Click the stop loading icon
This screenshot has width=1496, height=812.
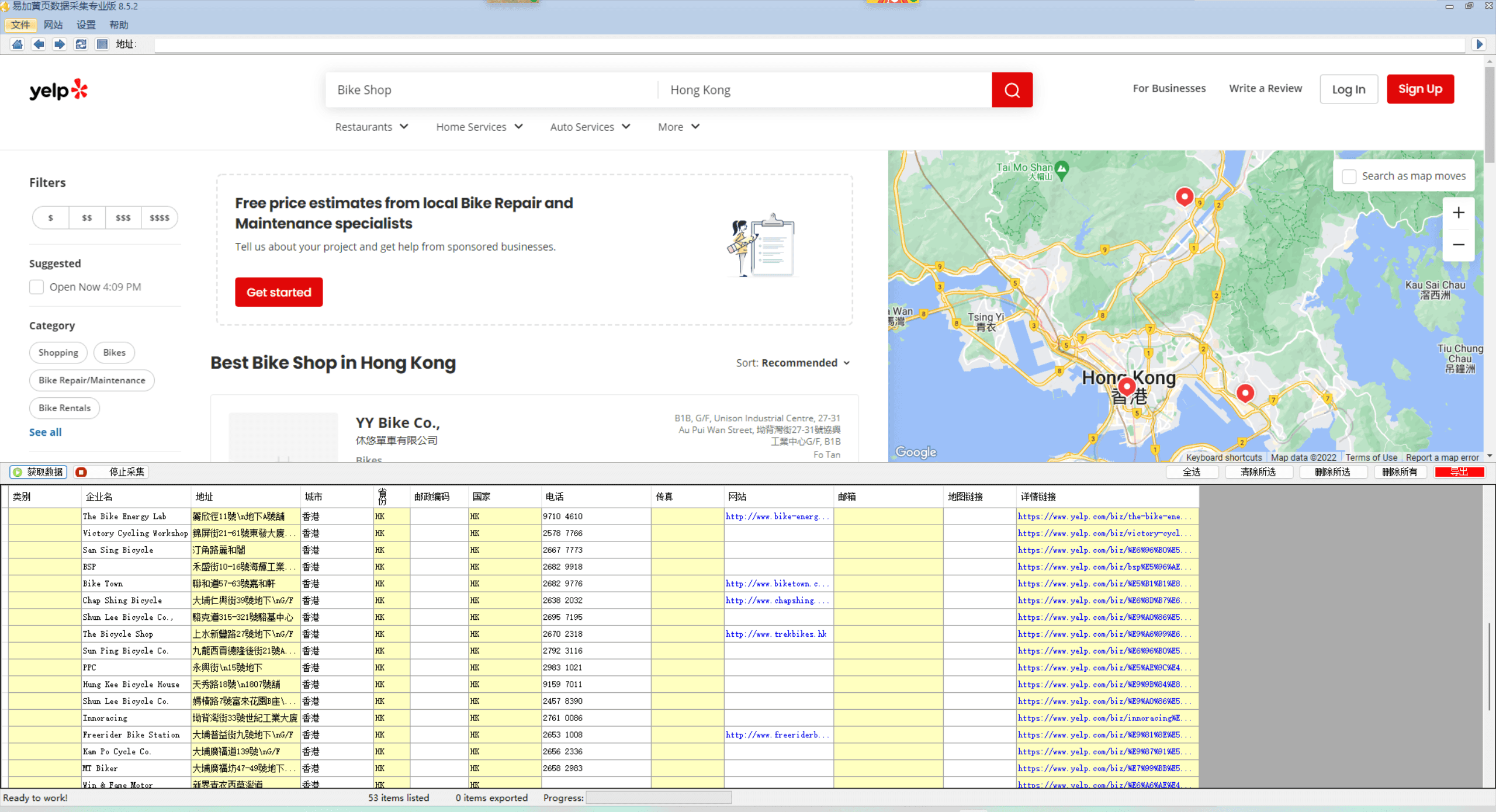point(102,44)
